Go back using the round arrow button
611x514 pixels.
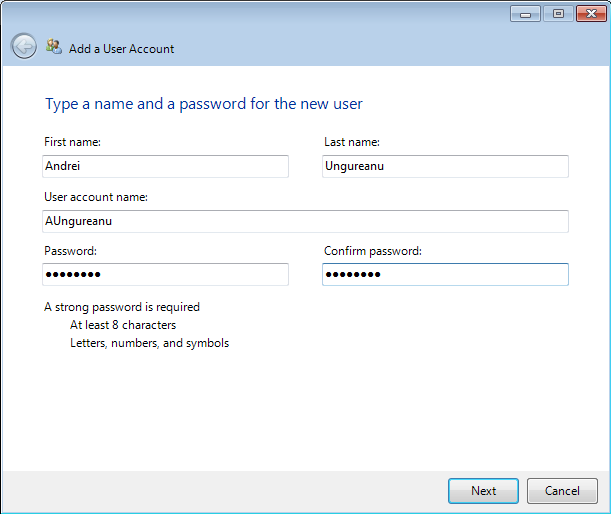coord(24,46)
